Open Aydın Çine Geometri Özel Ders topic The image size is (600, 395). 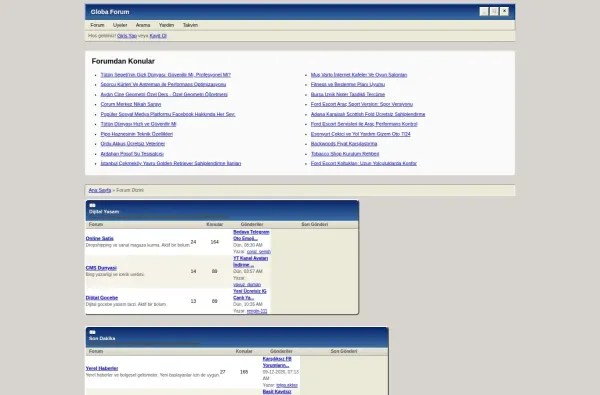click(164, 94)
